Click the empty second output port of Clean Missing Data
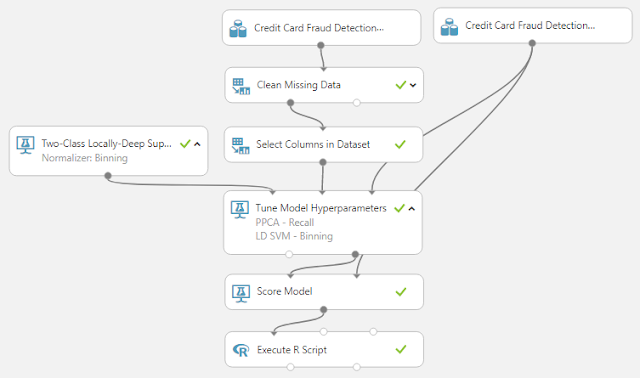 pos(357,102)
